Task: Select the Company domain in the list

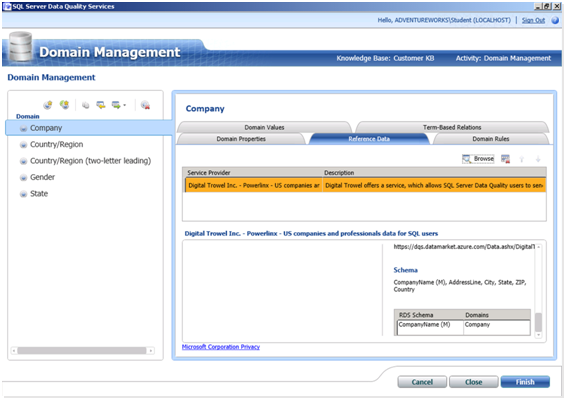Action: click(89, 128)
